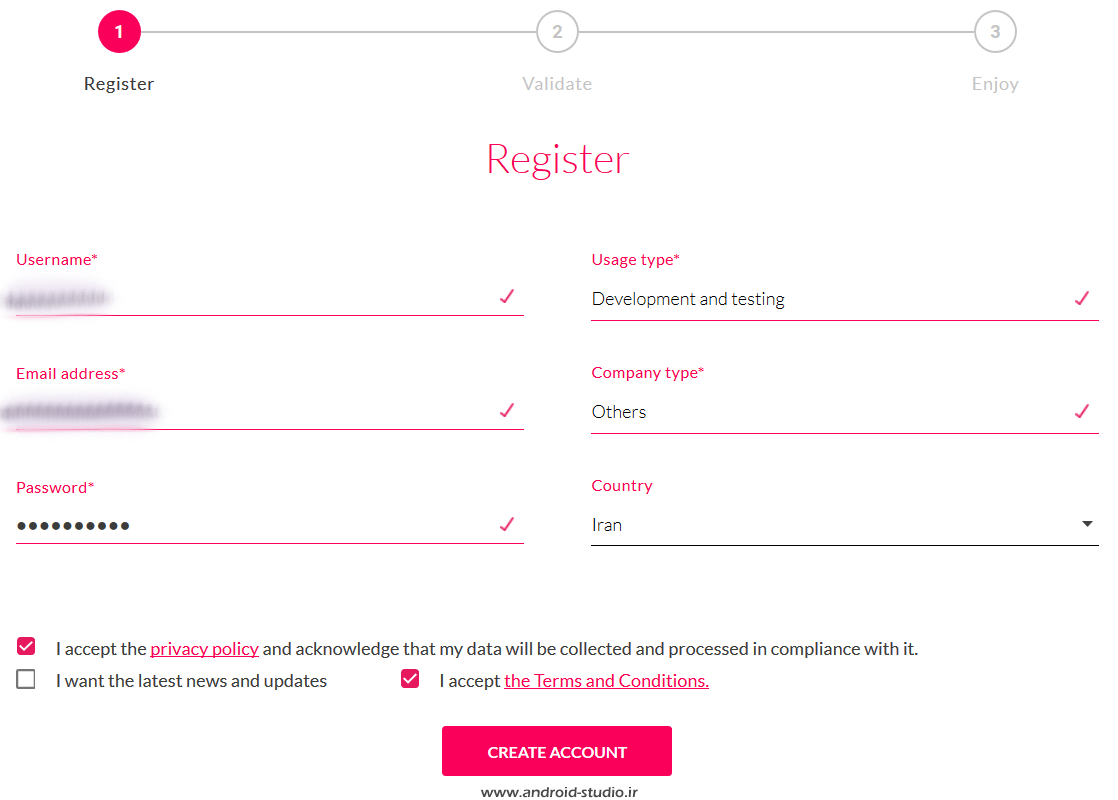Uncheck the privacy policy acceptance checkbox
Screen dimensions: 1118x800
click(x=26, y=647)
